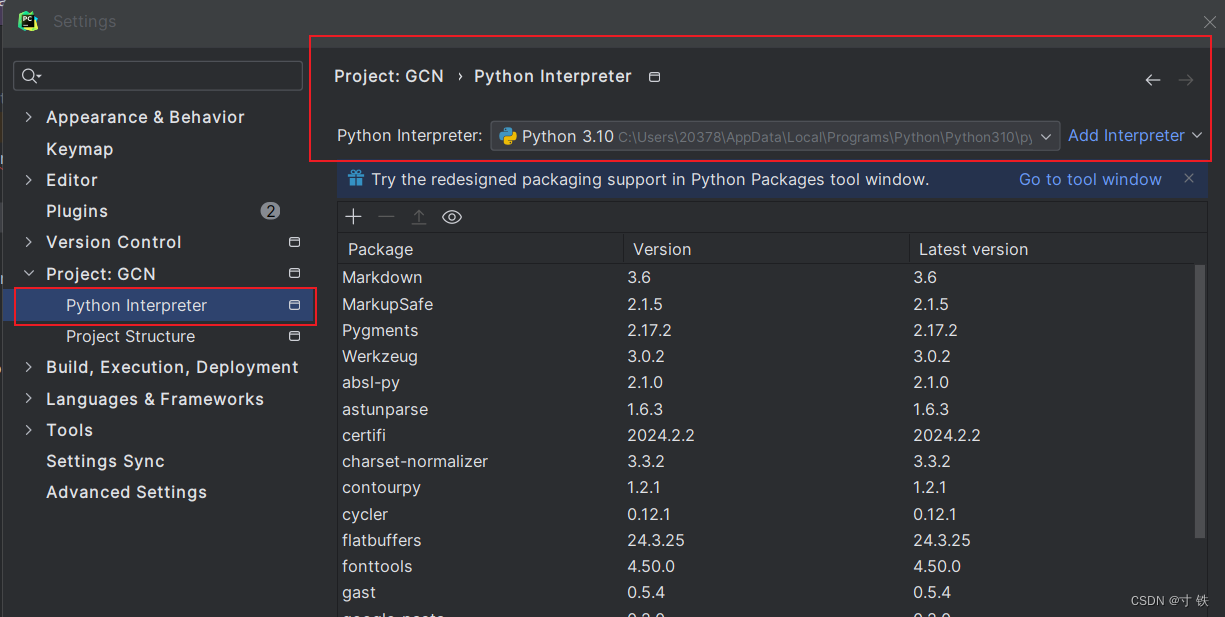This screenshot has width=1225, height=617.
Task: Select the Pygments package row
Action: [766, 330]
